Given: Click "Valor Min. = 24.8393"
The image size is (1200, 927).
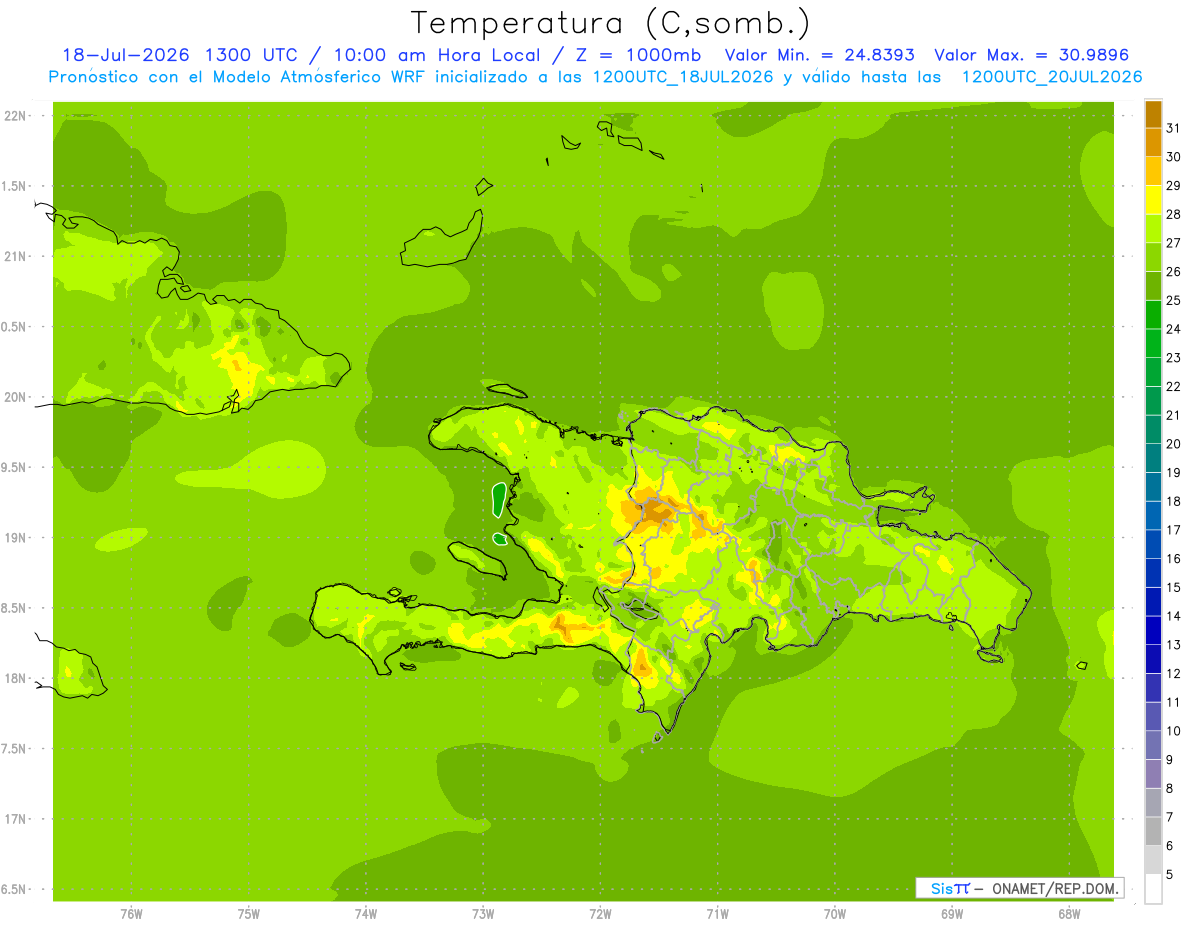Looking at the screenshot, I should point(819,55).
